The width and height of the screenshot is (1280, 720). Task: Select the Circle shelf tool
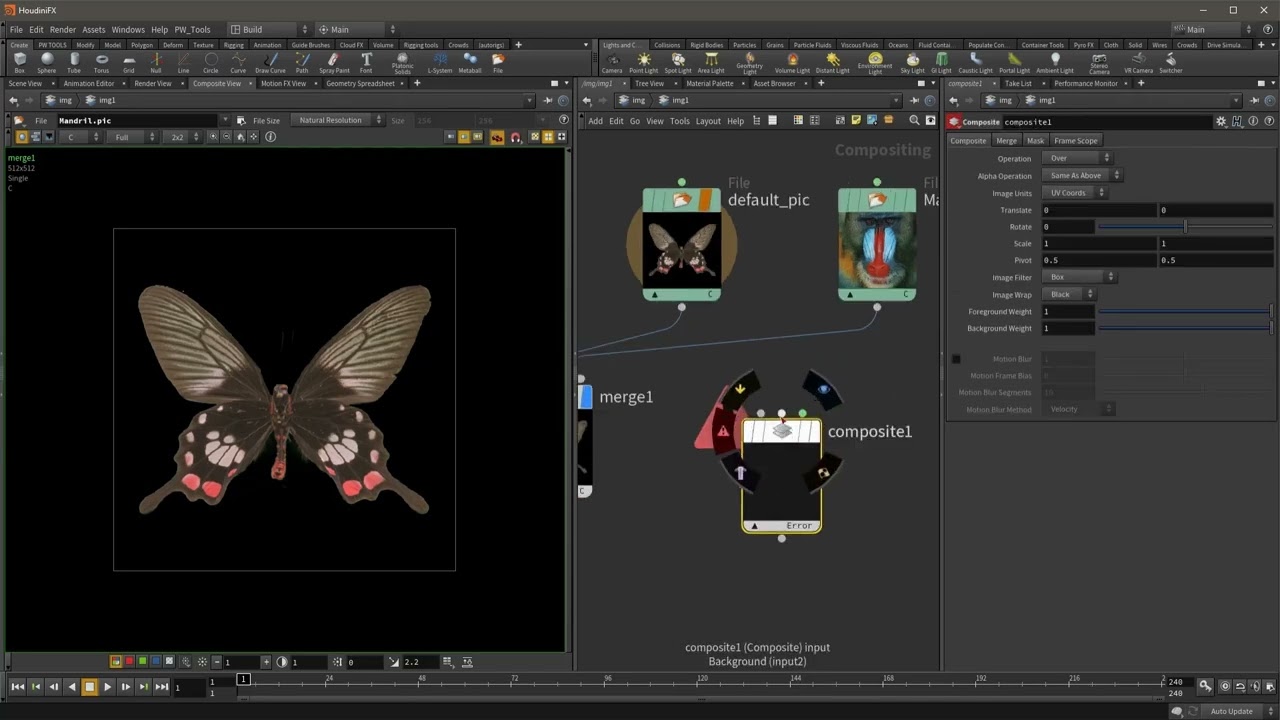[x=210, y=63]
